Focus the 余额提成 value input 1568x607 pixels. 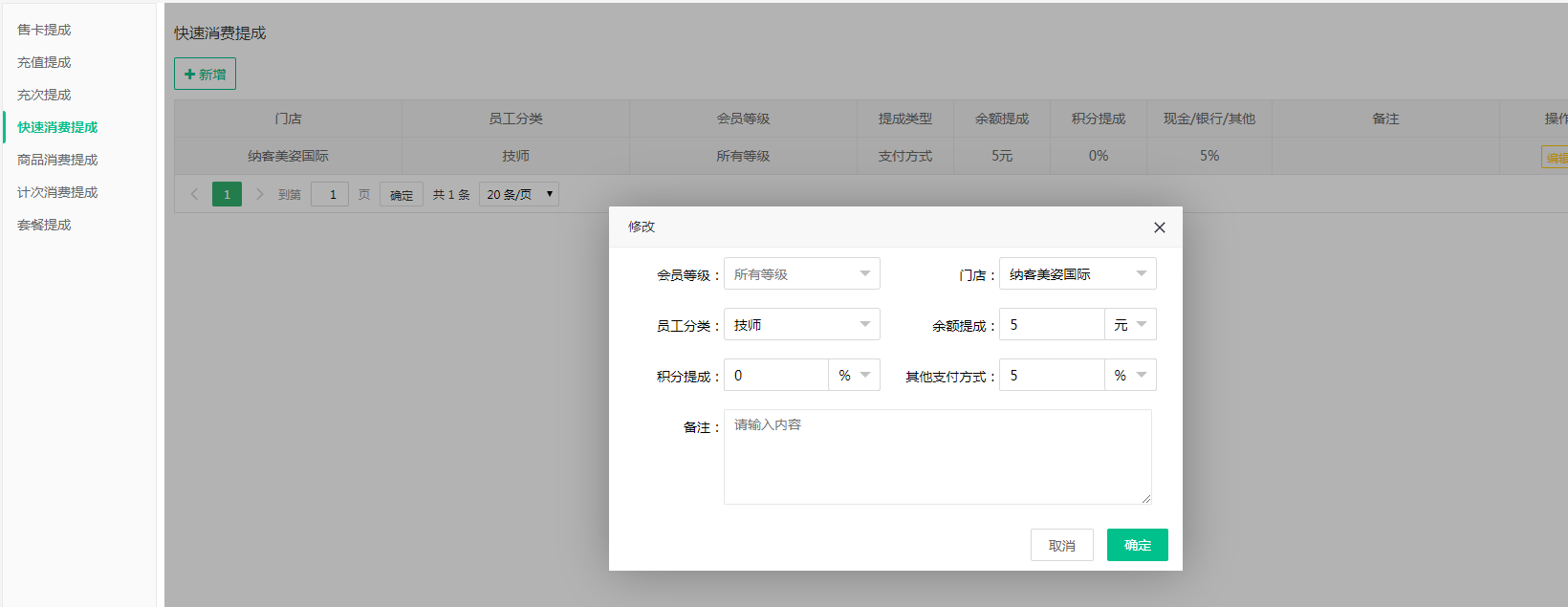pos(1052,325)
